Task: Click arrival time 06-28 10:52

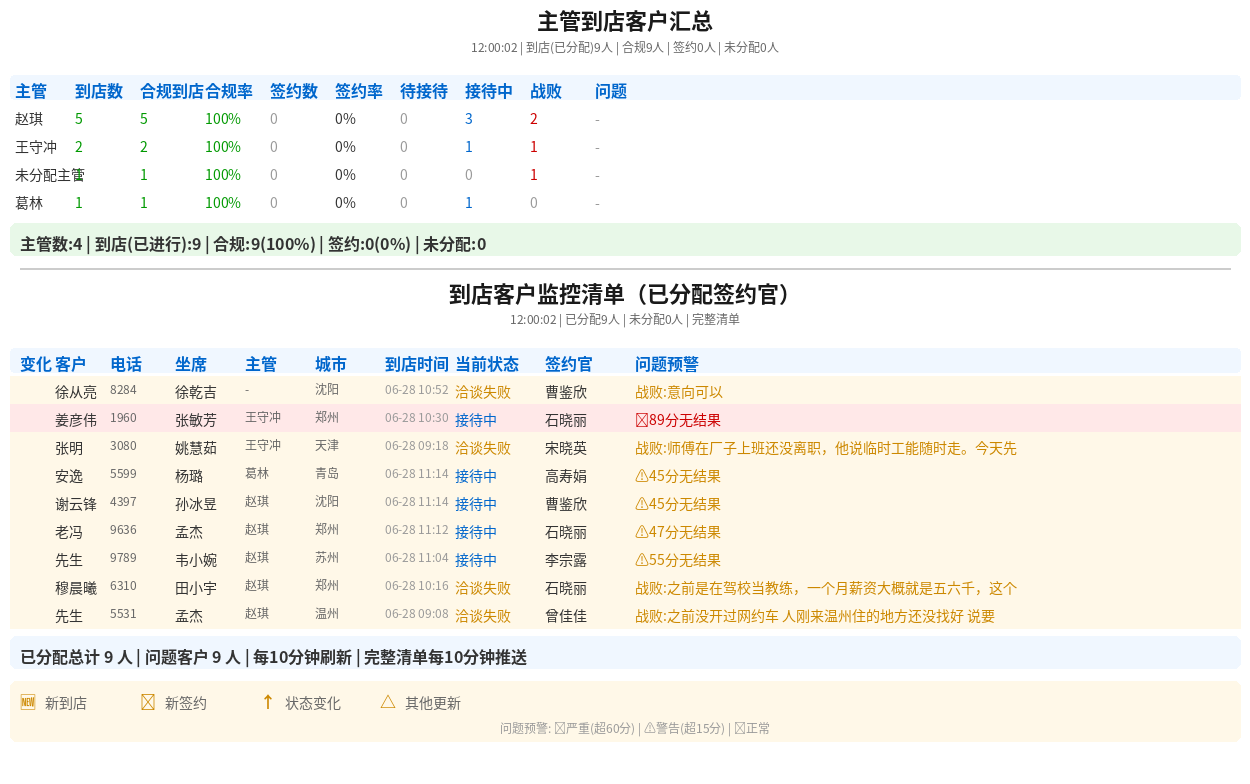Action: click(417, 389)
